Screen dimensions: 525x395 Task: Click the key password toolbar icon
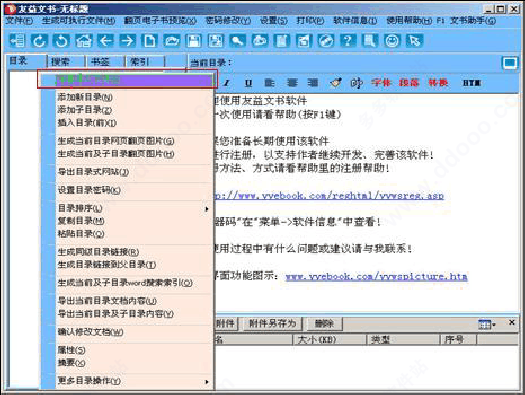pos(238,41)
